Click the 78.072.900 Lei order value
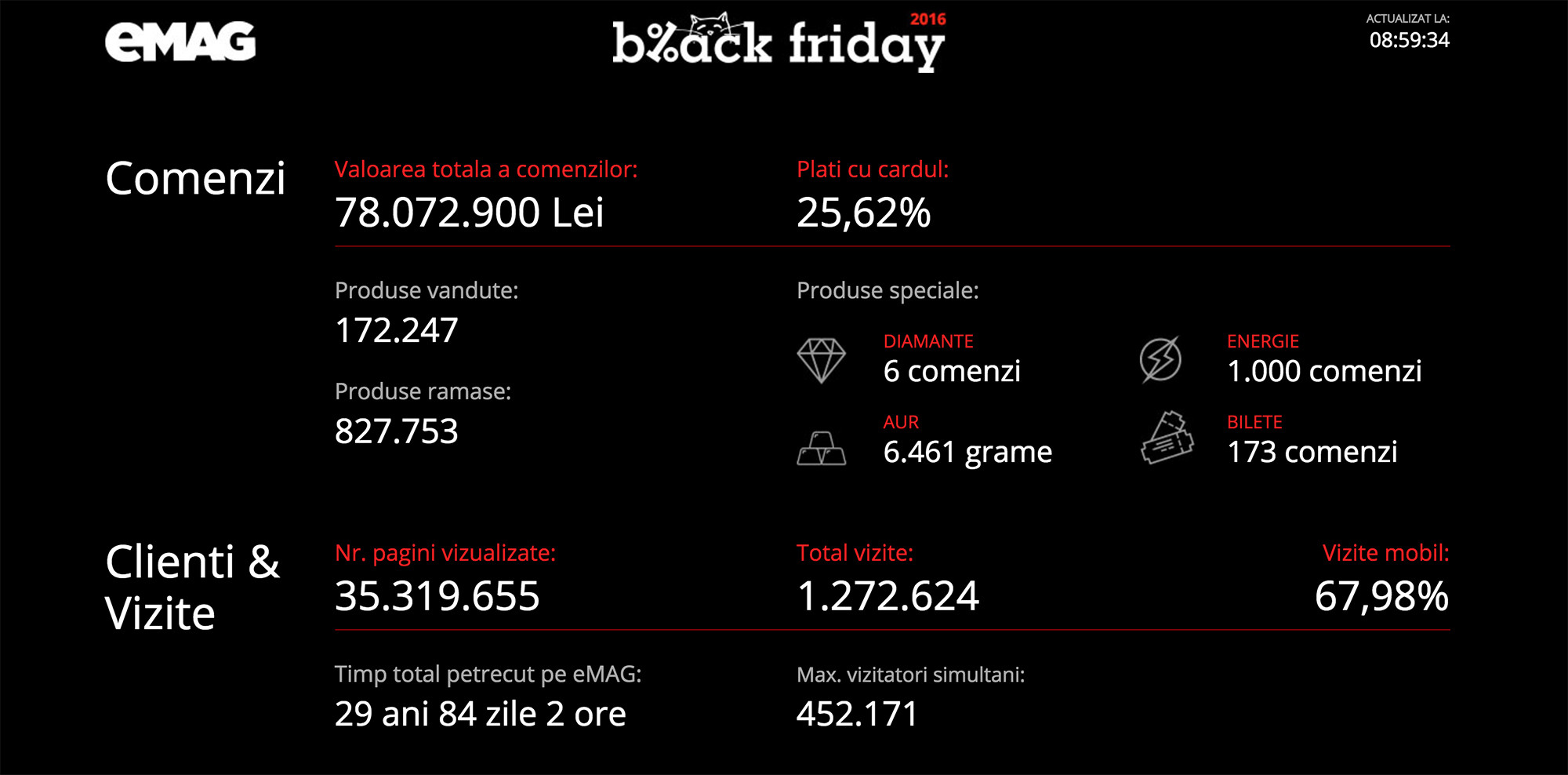 click(x=469, y=213)
